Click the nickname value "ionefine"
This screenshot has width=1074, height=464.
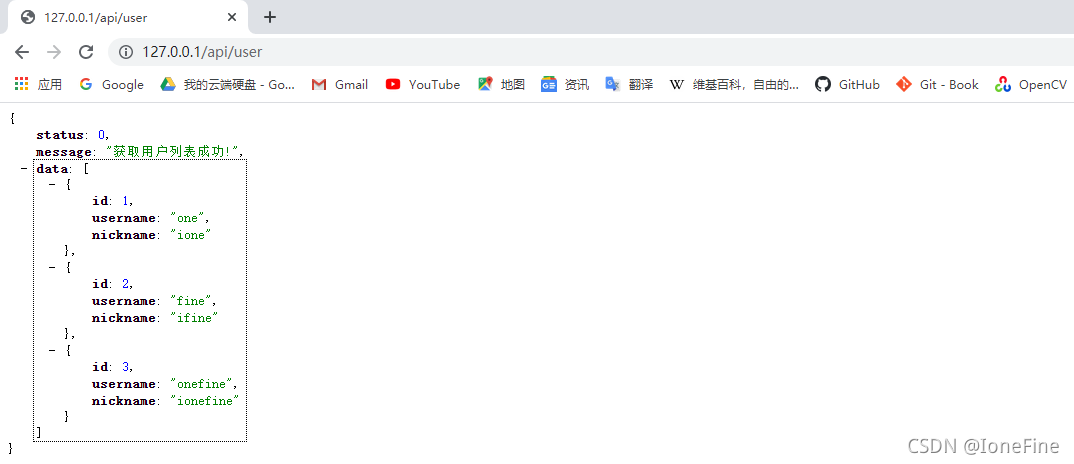coord(205,401)
